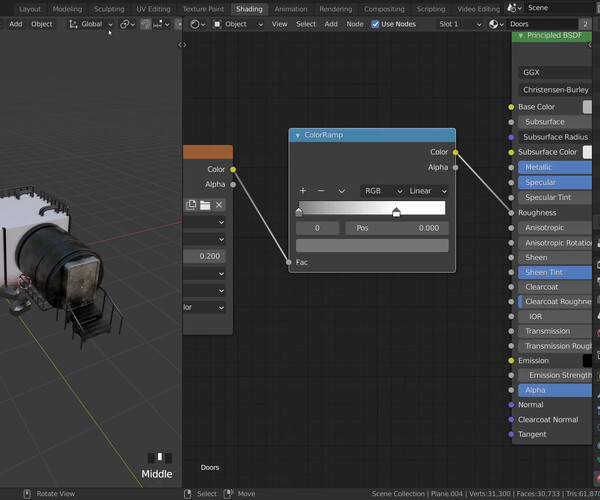Viewport: 600px width, 500px height.
Task: Switch to the Texture Paint workspace tab
Action: 203,9
